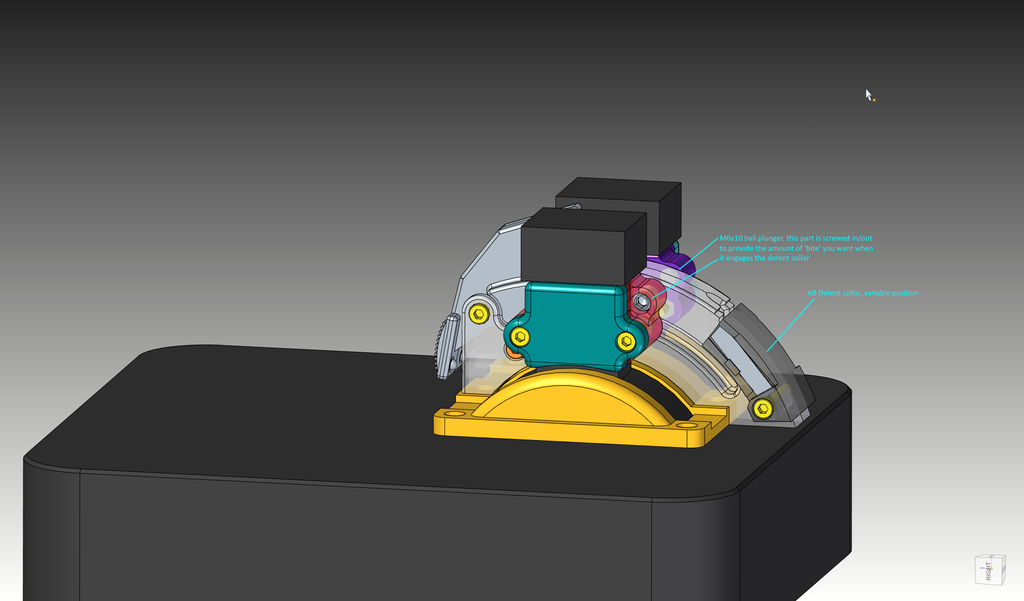Viewport: 1024px width, 601px height.
Task: Click the small orange part behind teal clamp
Action: (513, 352)
